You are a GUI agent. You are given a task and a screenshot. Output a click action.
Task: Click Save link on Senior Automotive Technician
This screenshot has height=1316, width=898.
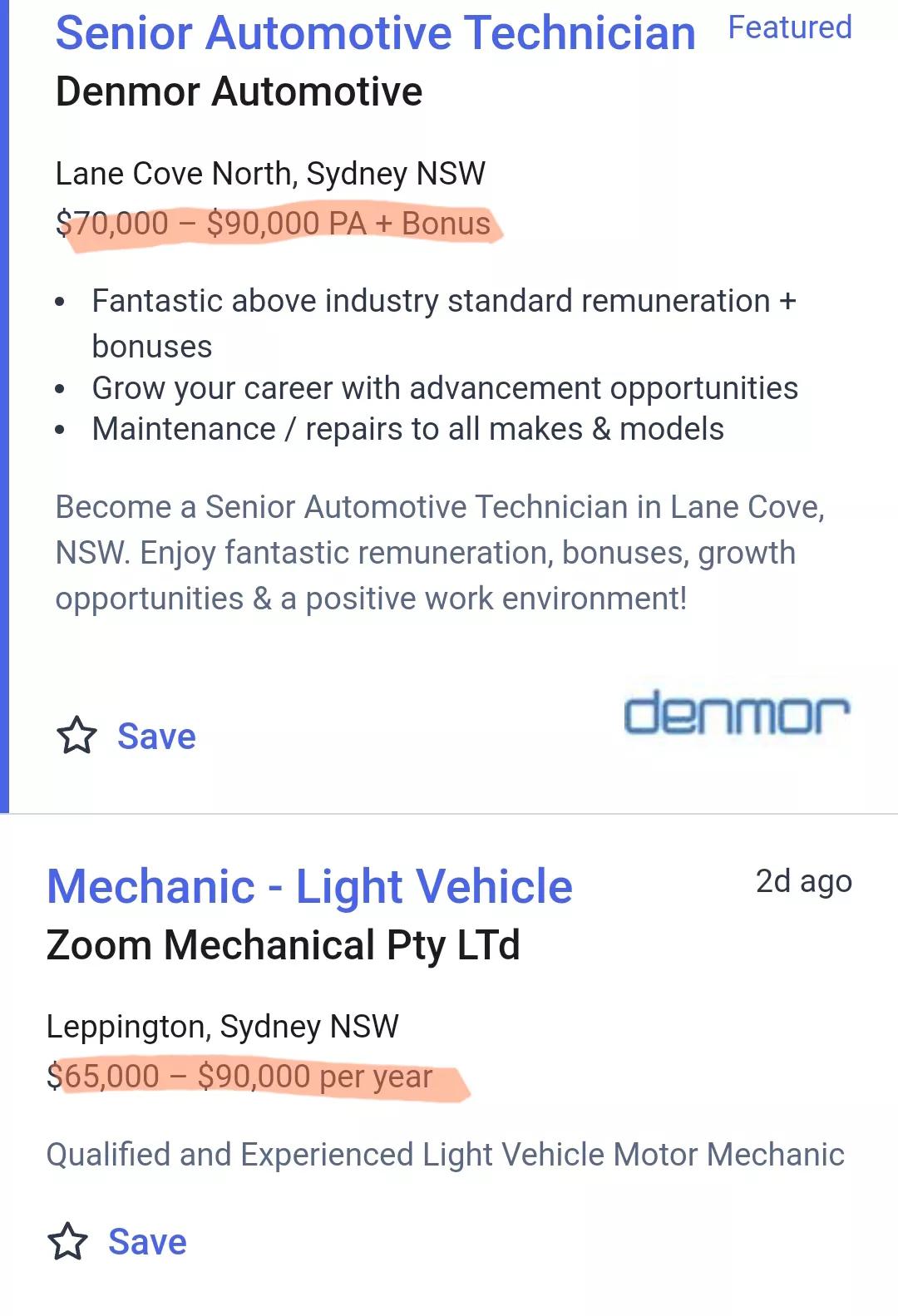156,737
